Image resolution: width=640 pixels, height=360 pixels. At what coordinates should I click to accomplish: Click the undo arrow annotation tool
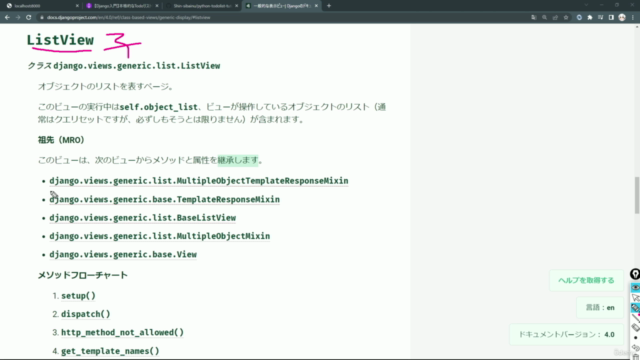[x=636, y=347]
